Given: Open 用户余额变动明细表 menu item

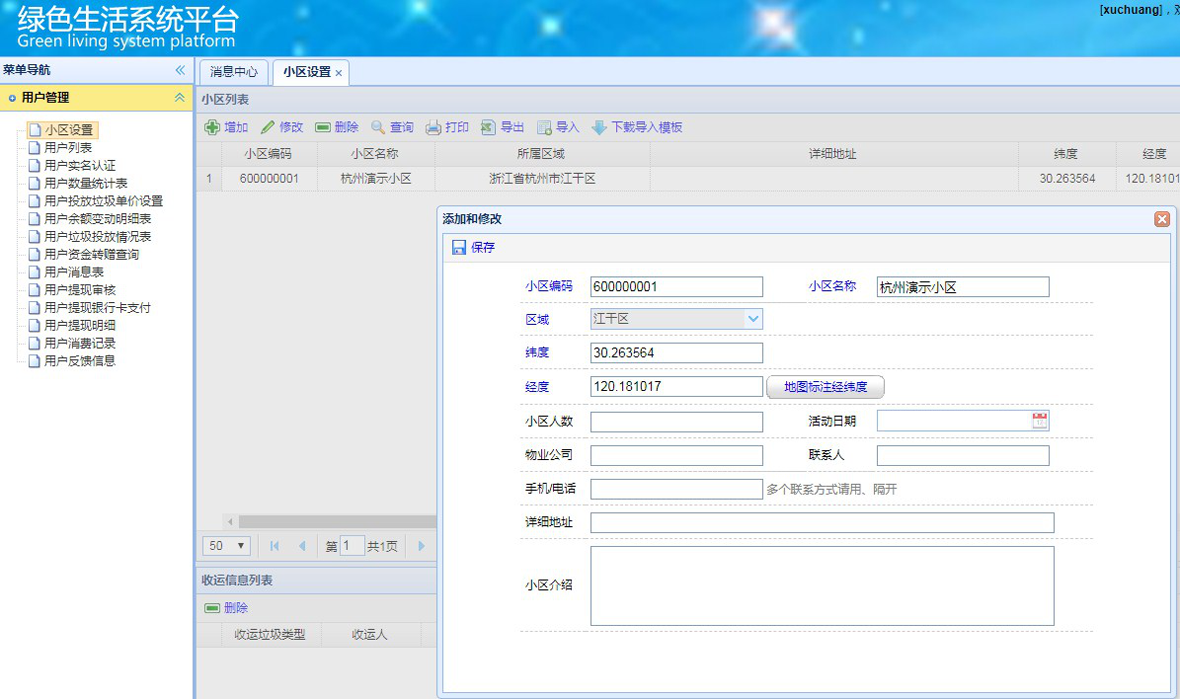Looking at the screenshot, I should 98,219.
